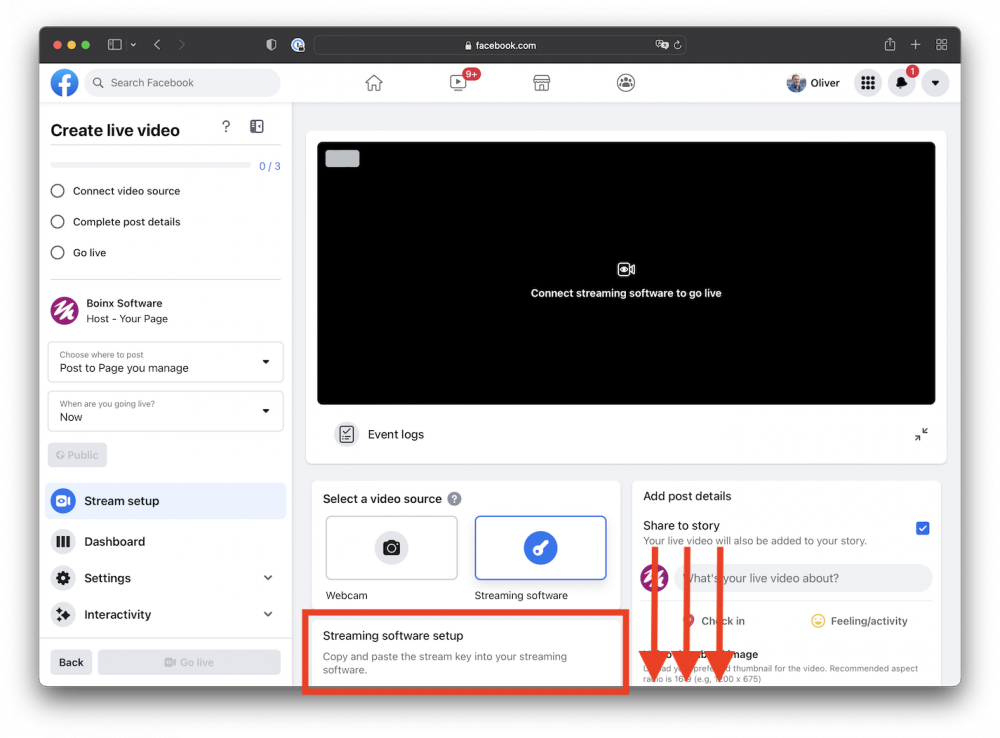This screenshot has height=738, width=1000.
Task: Open the Dashboard menu item
Action: coord(166,542)
